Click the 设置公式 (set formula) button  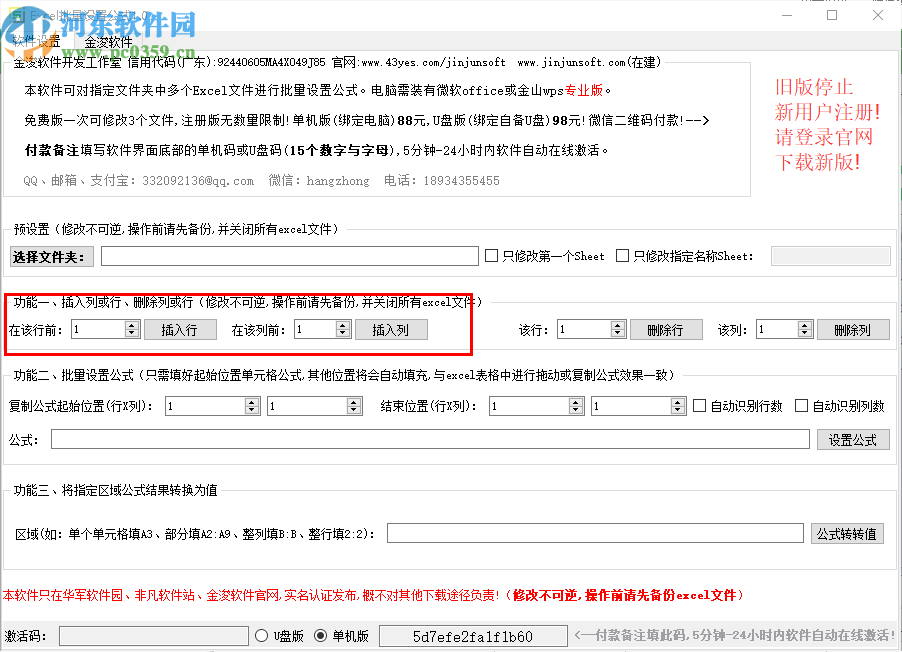(853, 439)
